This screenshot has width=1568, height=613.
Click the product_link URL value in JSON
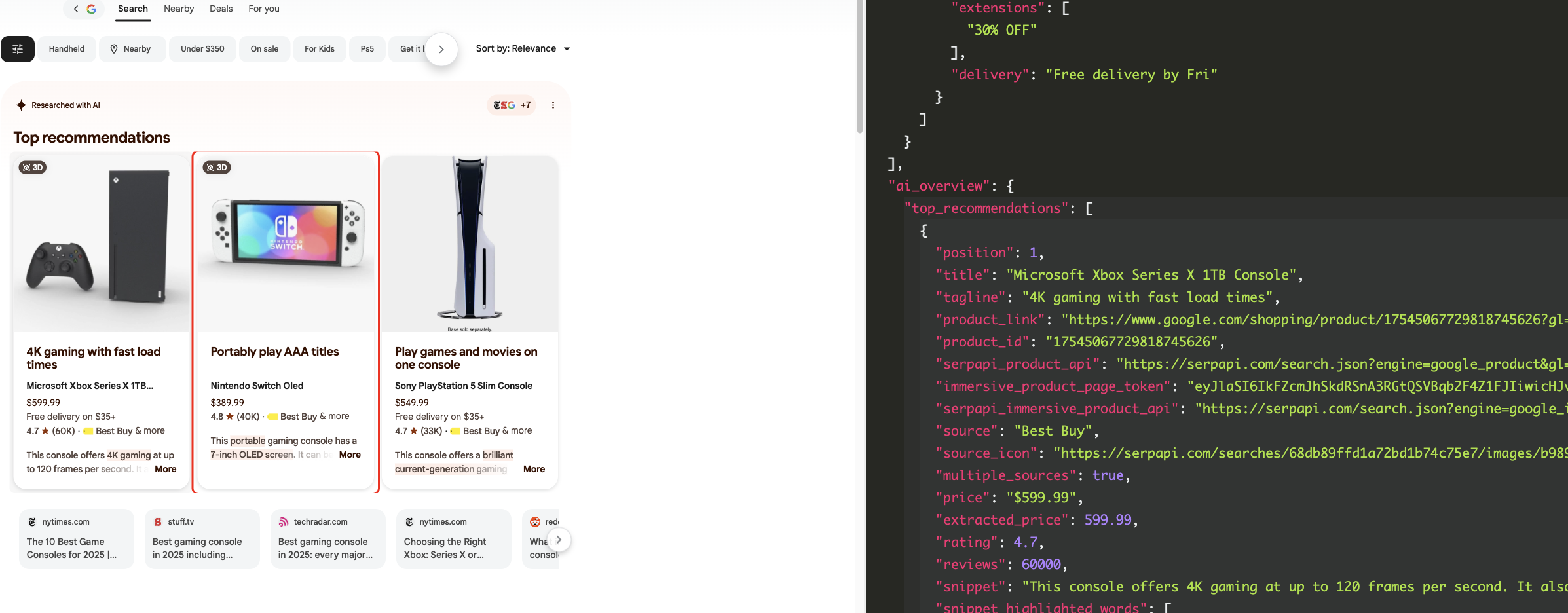pyautogui.click(x=1315, y=320)
